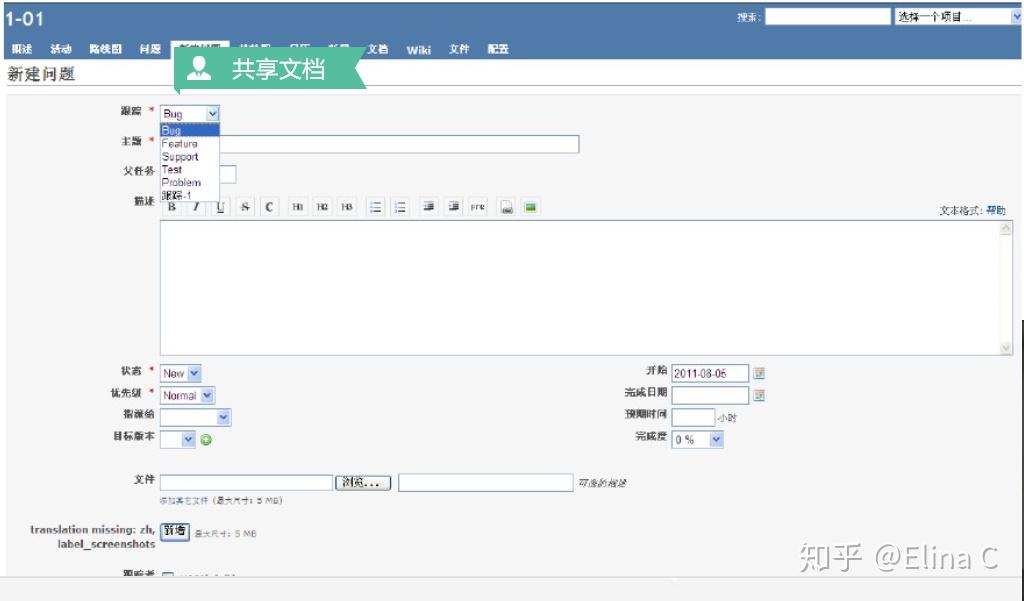Insert a bulleted list in the description
1024x601 pixels.
(x=374, y=207)
